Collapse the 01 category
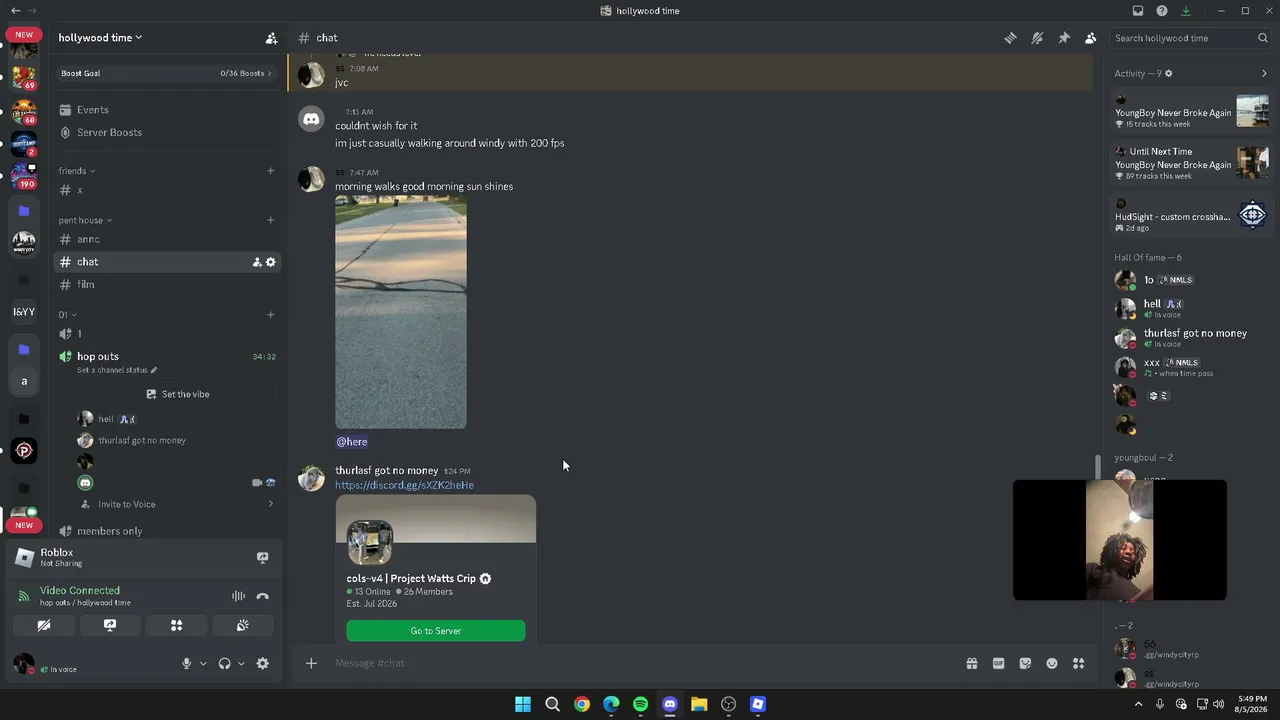This screenshot has height=720, width=1280. pyautogui.click(x=67, y=315)
